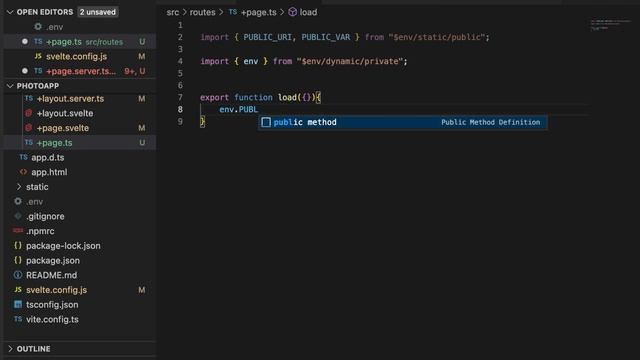This screenshot has width=640, height=360.
Task: Click JS icon of svelte.config.js in open editors
Action: tap(38, 56)
